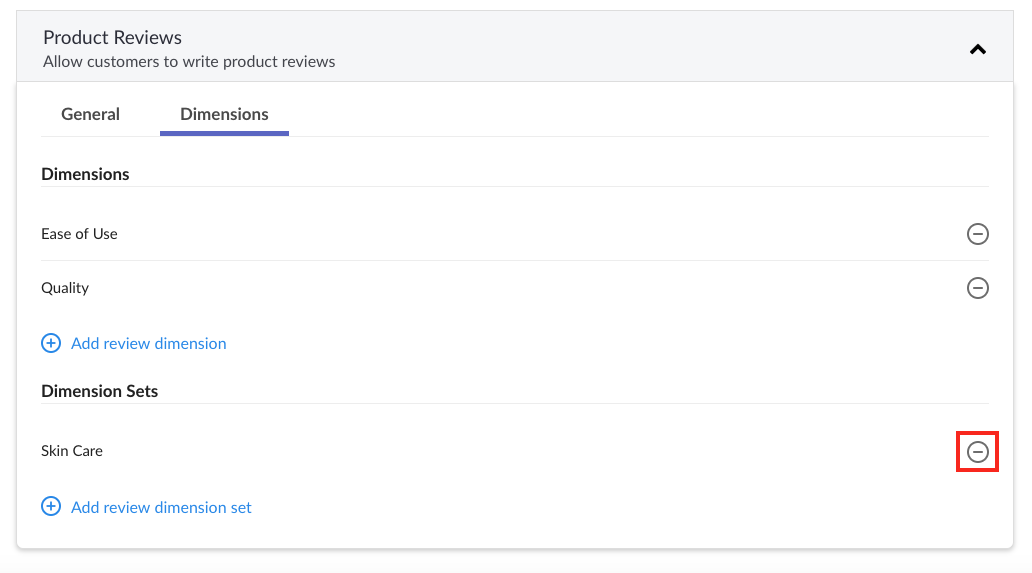Click plus icon beside Add review dimension

tap(51, 343)
